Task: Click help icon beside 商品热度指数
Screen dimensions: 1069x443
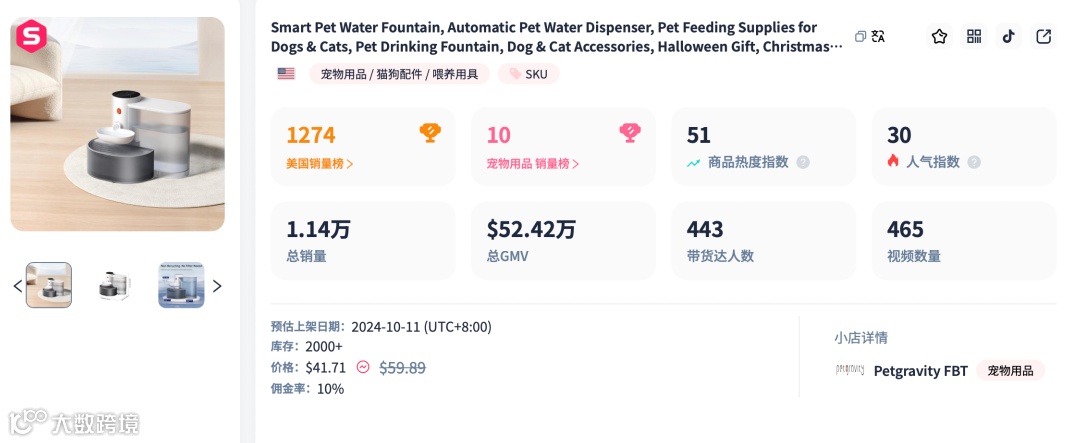Action: pos(802,162)
